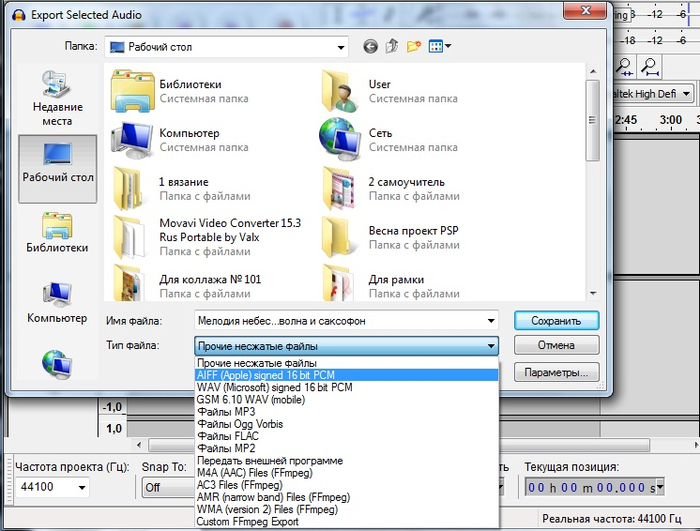Choose M4A (AAC) Files (FFmpeg)
The height and width of the screenshot is (531, 700).
pos(346,472)
